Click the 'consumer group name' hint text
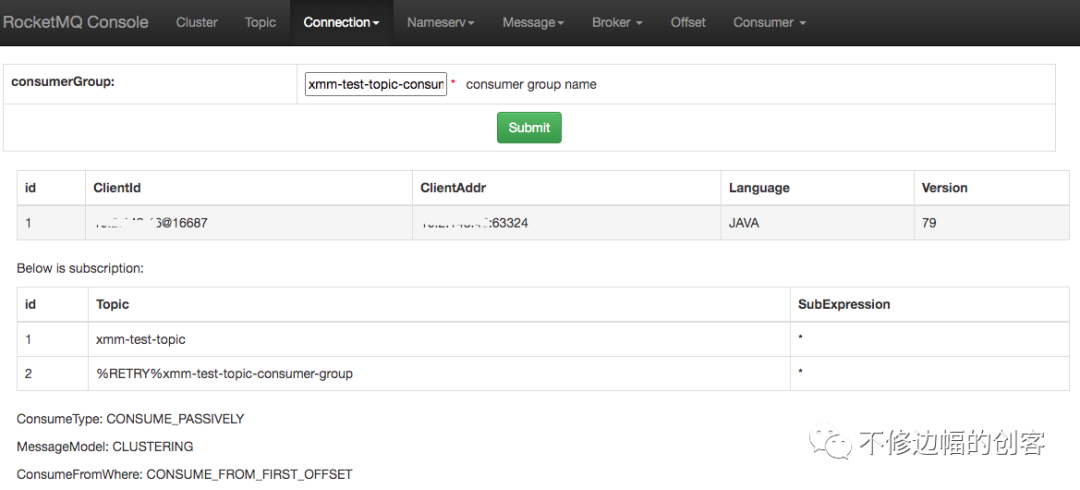The image size is (1080, 490). click(x=531, y=84)
